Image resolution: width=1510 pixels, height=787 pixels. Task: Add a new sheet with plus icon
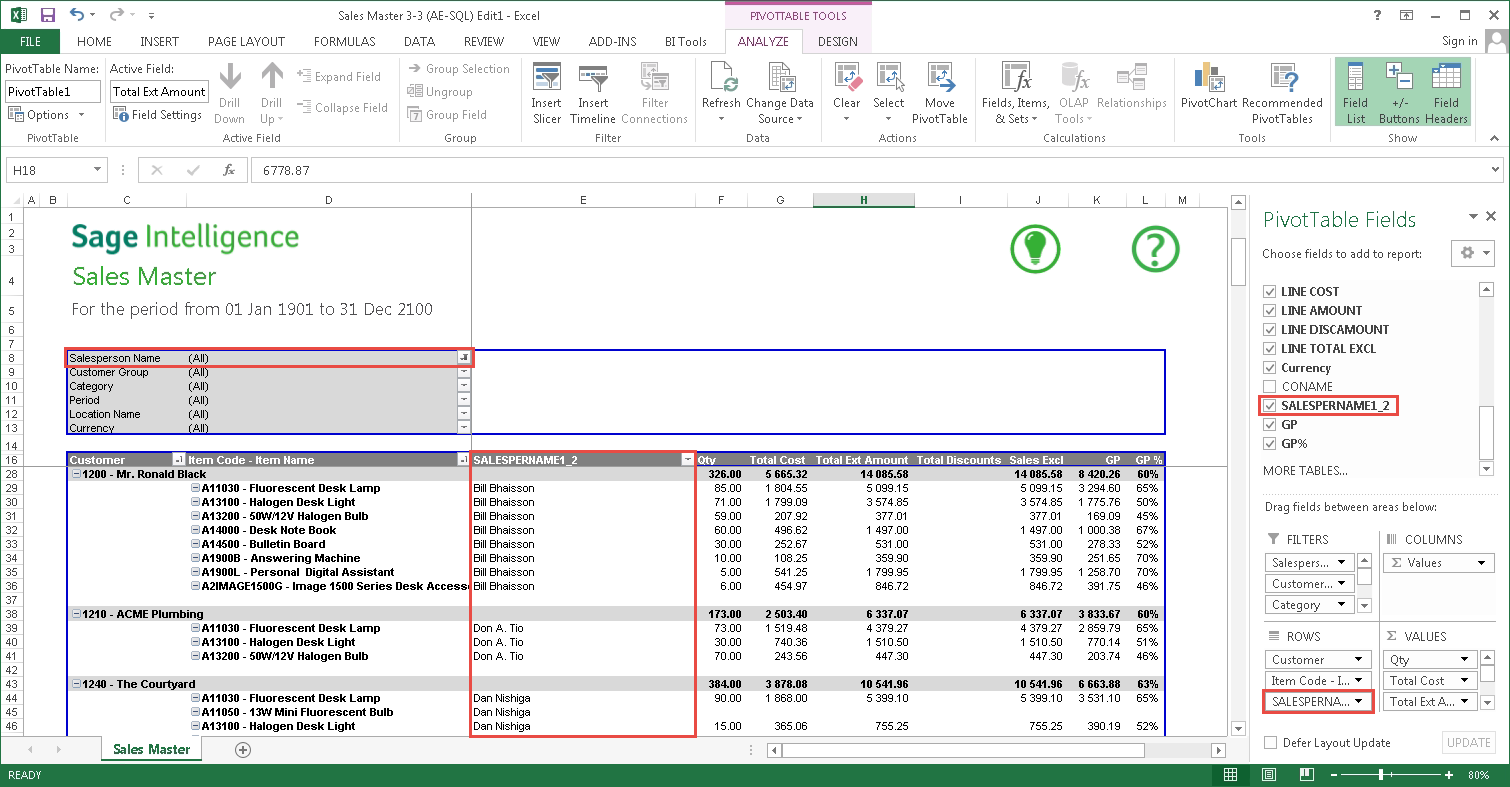[242, 749]
